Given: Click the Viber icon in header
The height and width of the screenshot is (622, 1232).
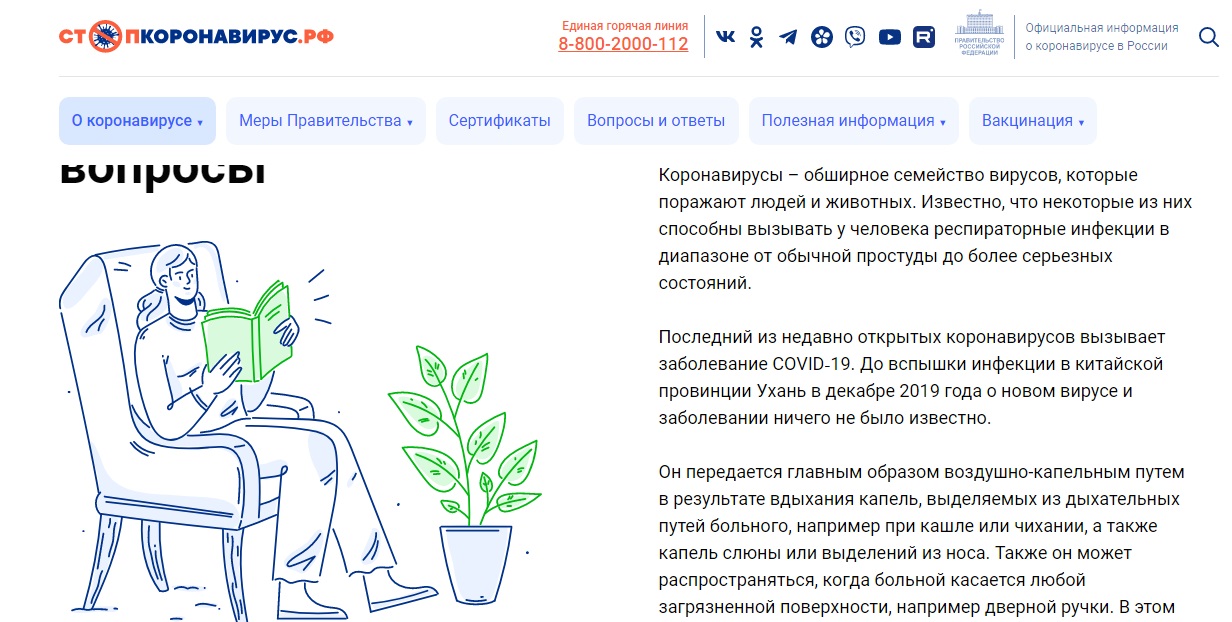Looking at the screenshot, I should (x=855, y=37).
